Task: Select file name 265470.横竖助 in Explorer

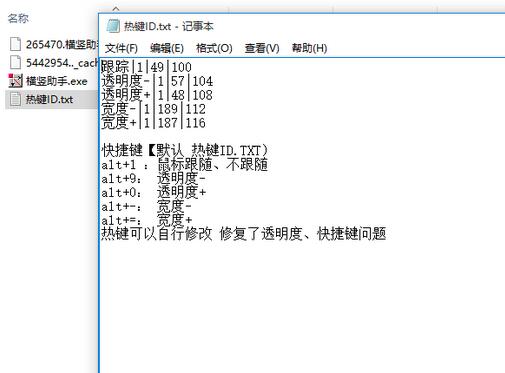Action: pos(62,44)
